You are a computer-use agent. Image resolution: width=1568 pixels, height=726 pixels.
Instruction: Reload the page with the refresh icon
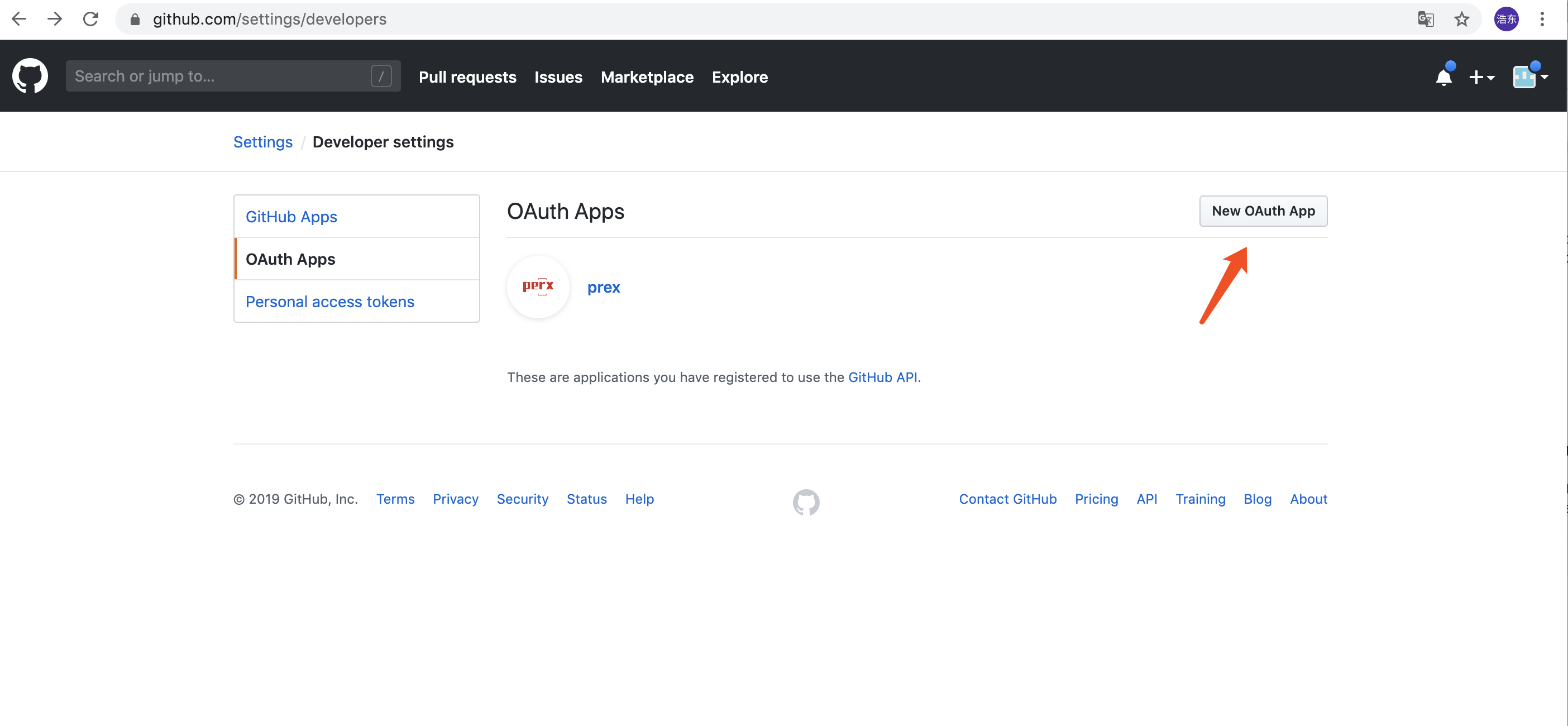click(x=90, y=19)
